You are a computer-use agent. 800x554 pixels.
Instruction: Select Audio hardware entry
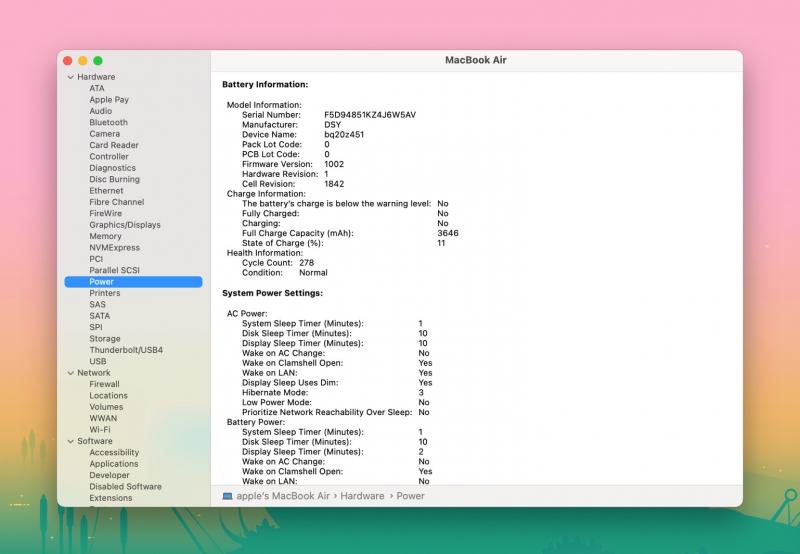coord(101,111)
